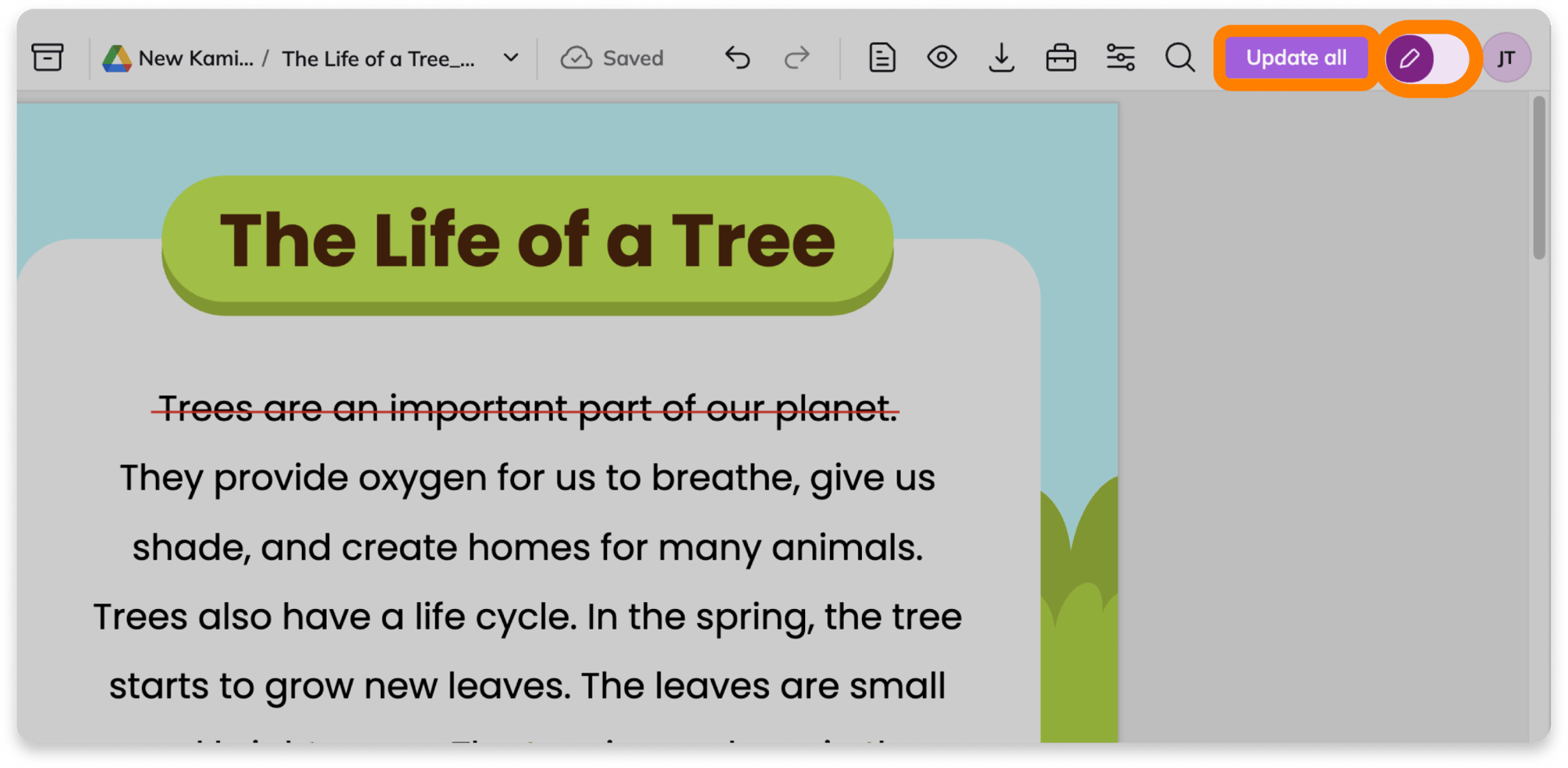This screenshot has height=768, width=1568.
Task: Open the toolbox briefcase icon
Action: click(x=1061, y=58)
